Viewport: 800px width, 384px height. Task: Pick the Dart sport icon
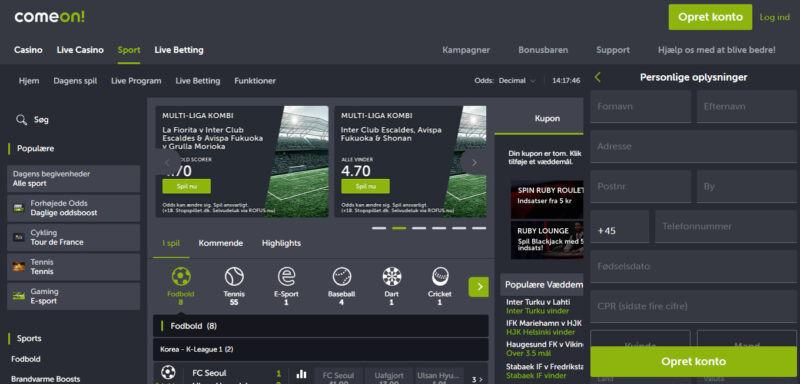[x=392, y=277]
